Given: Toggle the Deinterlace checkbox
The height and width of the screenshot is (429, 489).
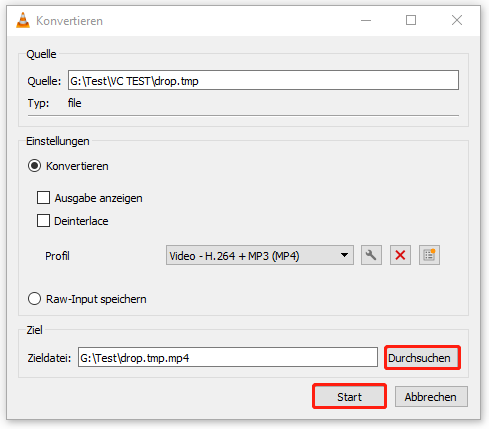Looking at the screenshot, I should (x=43, y=221).
